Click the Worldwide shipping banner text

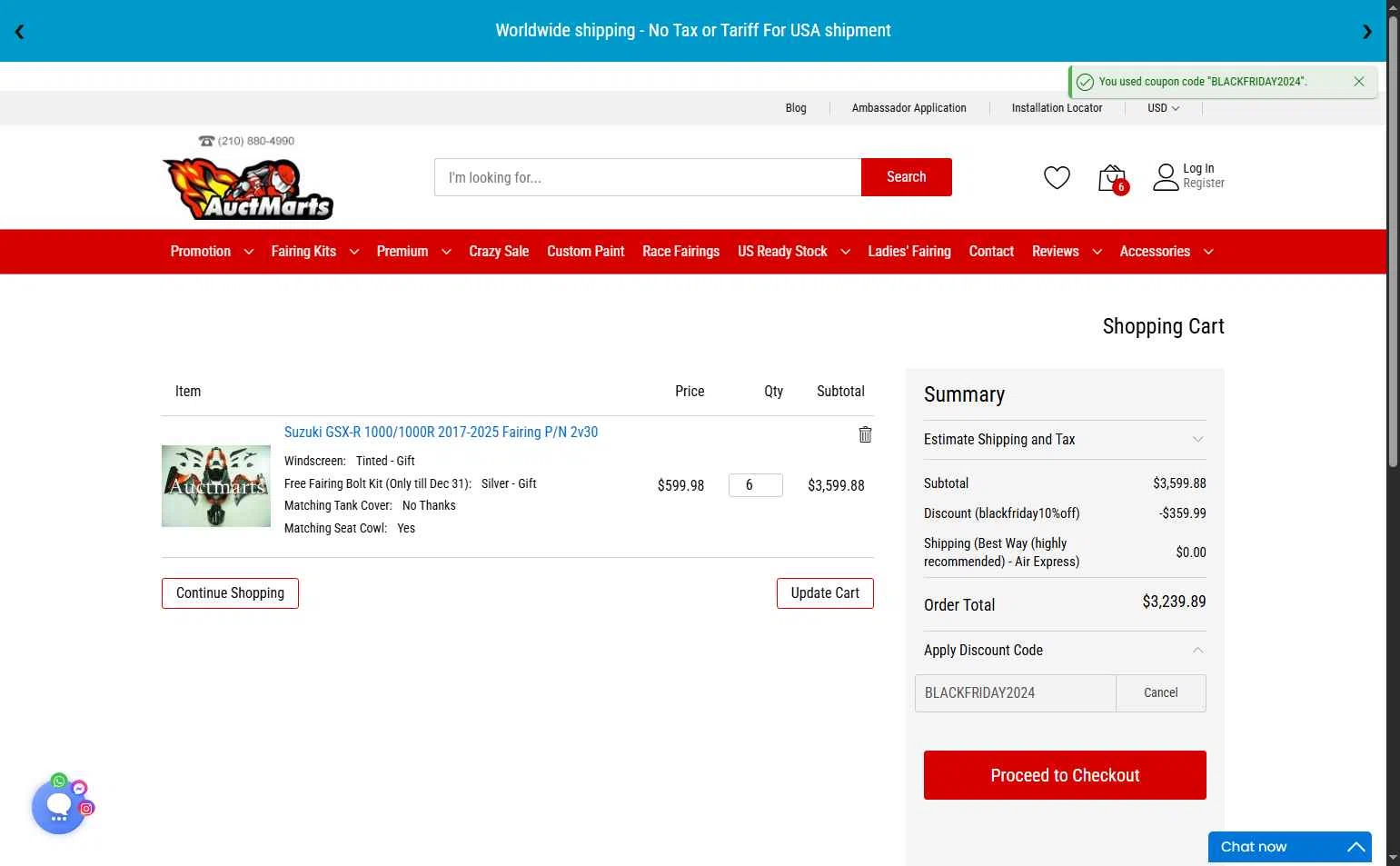pos(693,31)
